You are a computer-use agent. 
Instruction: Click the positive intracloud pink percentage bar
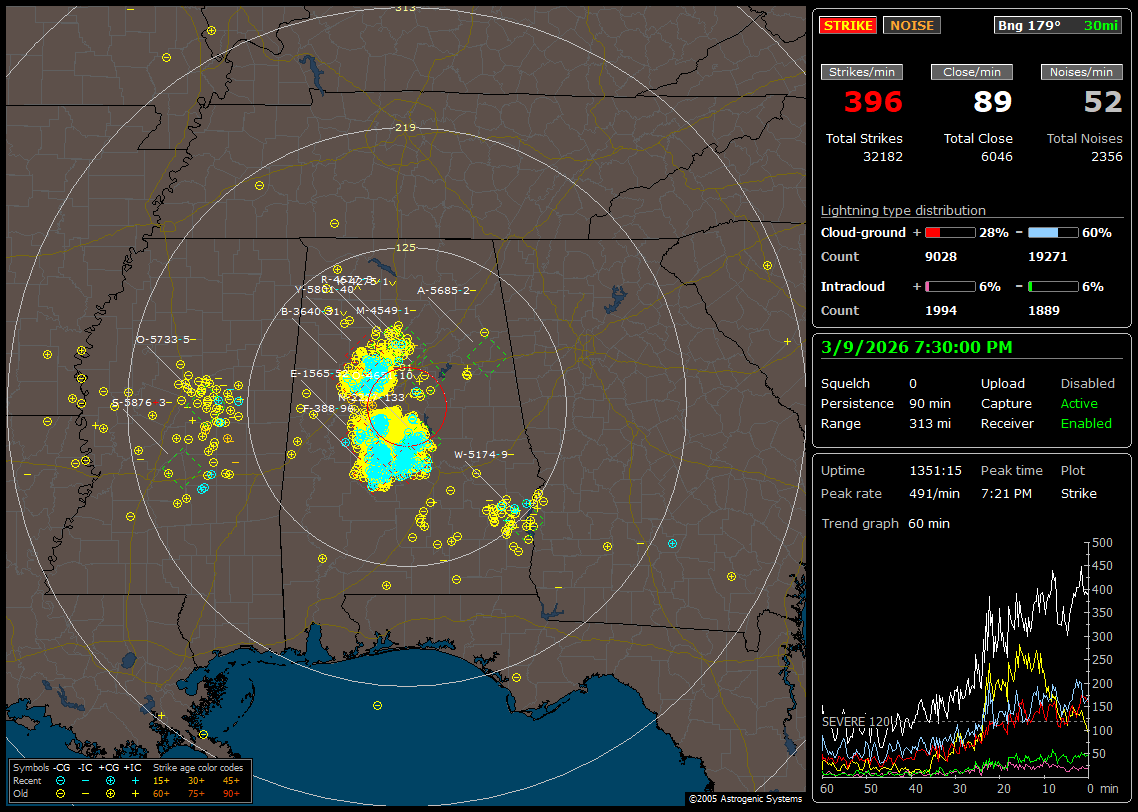pos(949,286)
